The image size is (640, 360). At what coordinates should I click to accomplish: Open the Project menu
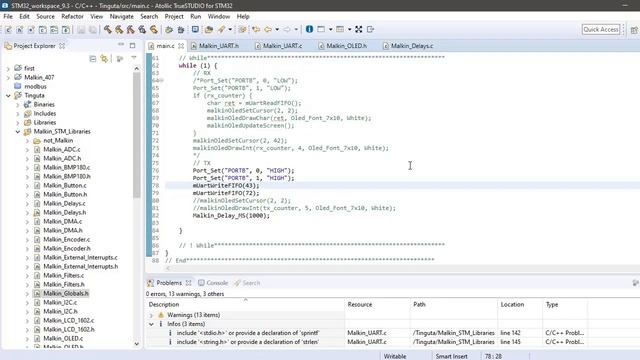[x=174, y=16]
